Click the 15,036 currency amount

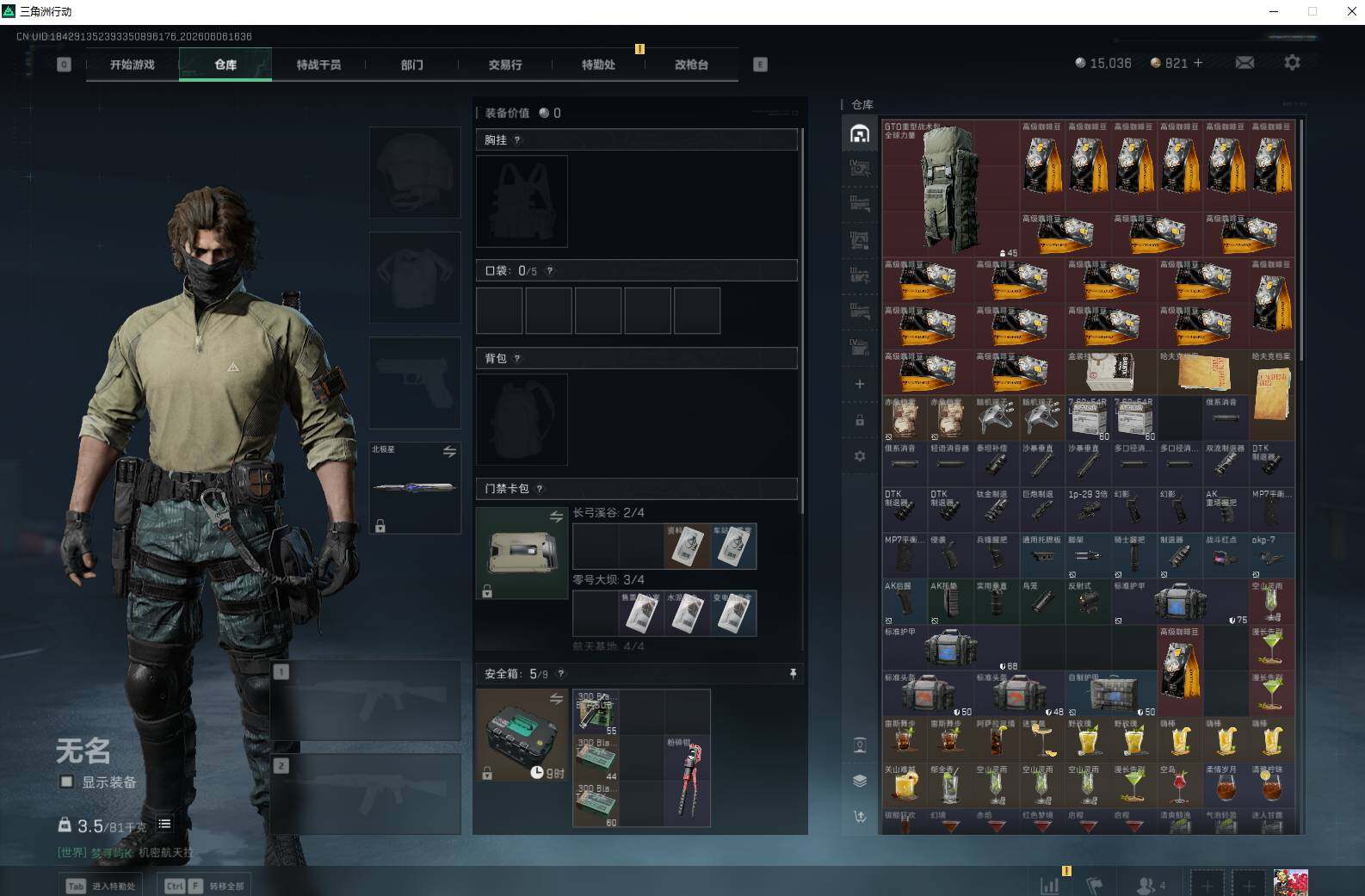pyautogui.click(x=1110, y=63)
